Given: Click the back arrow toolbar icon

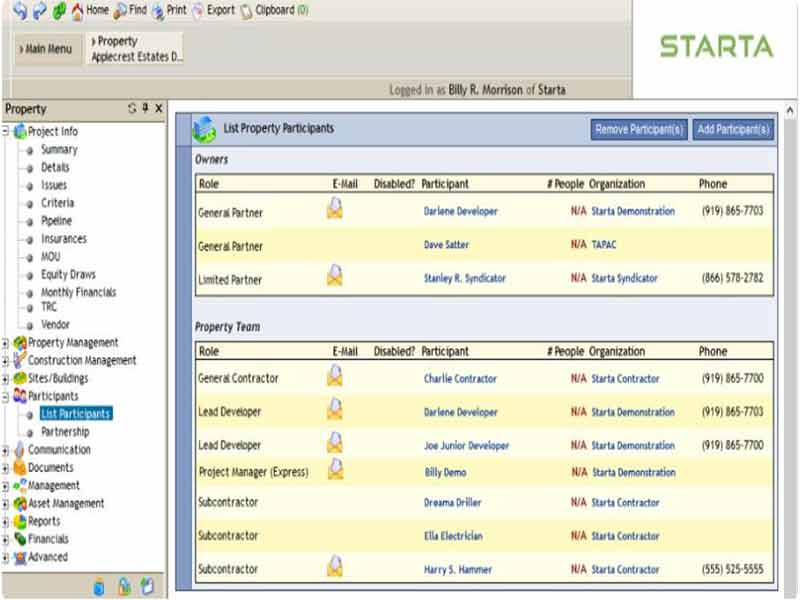Looking at the screenshot, I should tap(20, 10).
